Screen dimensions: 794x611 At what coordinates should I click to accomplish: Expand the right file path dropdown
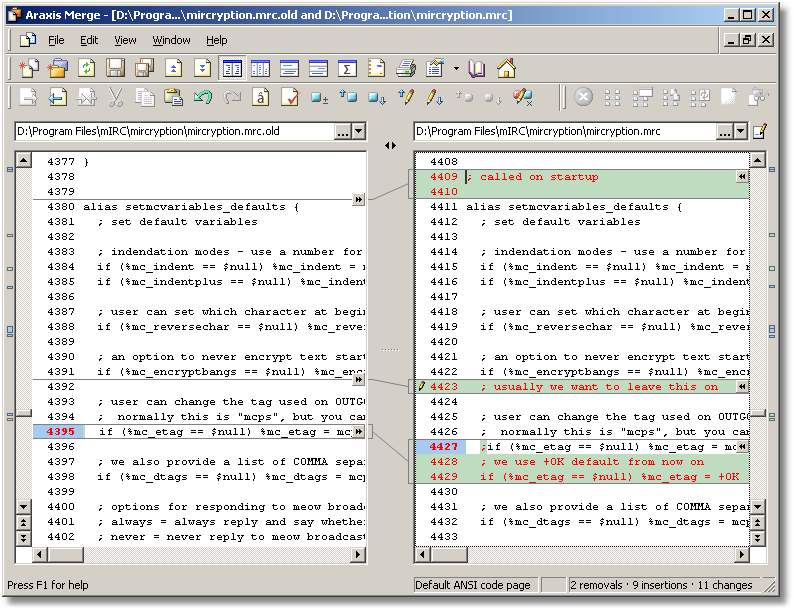pyautogui.click(x=740, y=132)
